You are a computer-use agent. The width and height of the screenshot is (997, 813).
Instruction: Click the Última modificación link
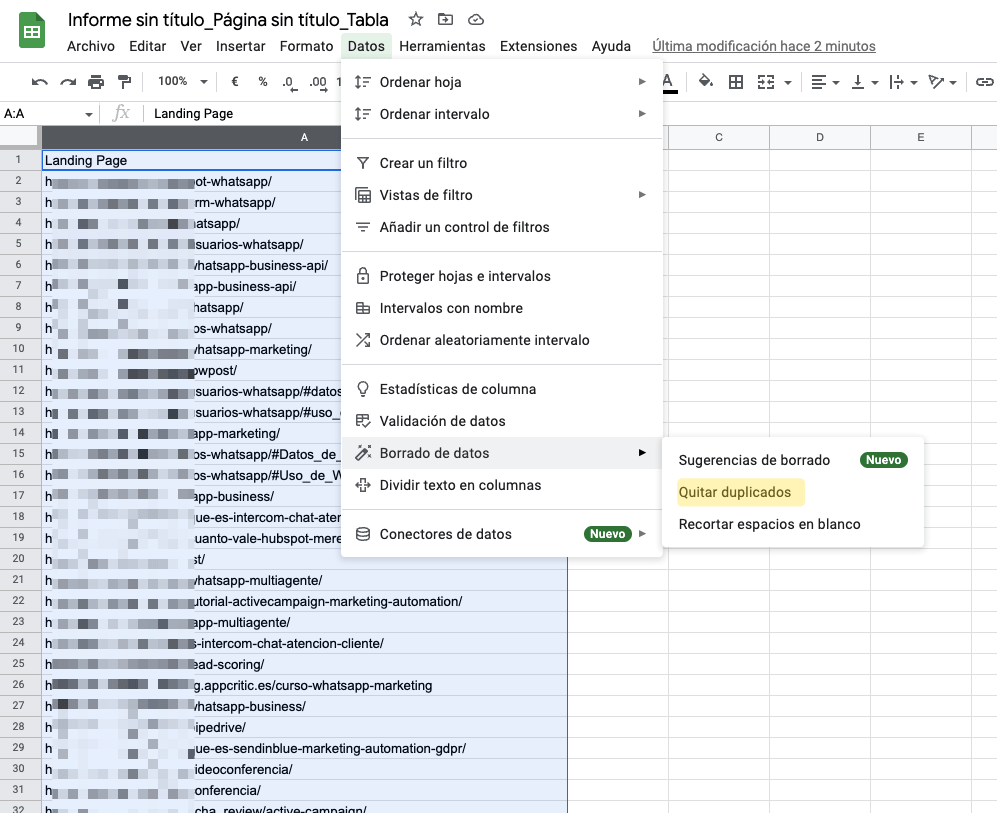pyautogui.click(x=764, y=46)
